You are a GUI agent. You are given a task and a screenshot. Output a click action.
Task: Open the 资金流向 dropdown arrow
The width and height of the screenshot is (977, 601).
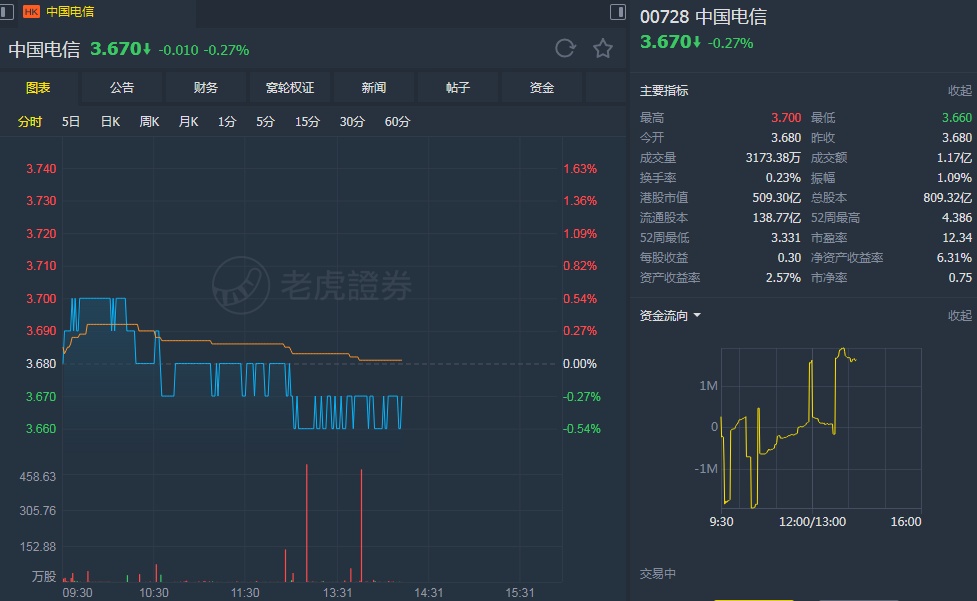[x=697, y=316]
